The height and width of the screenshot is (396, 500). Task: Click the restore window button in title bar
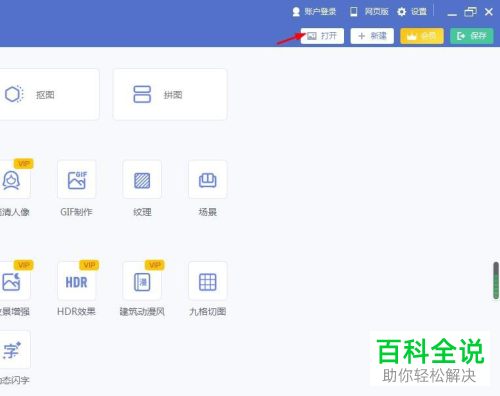click(x=470, y=12)
